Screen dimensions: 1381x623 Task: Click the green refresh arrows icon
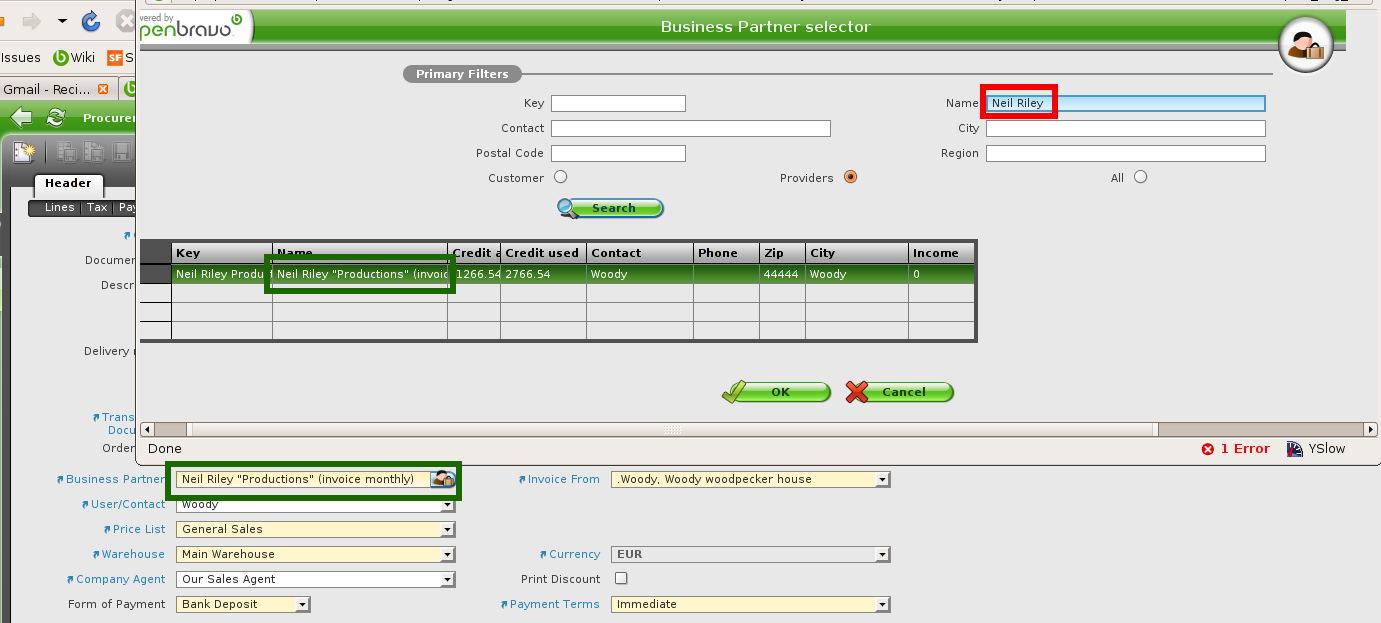click(x=56, y=118)
